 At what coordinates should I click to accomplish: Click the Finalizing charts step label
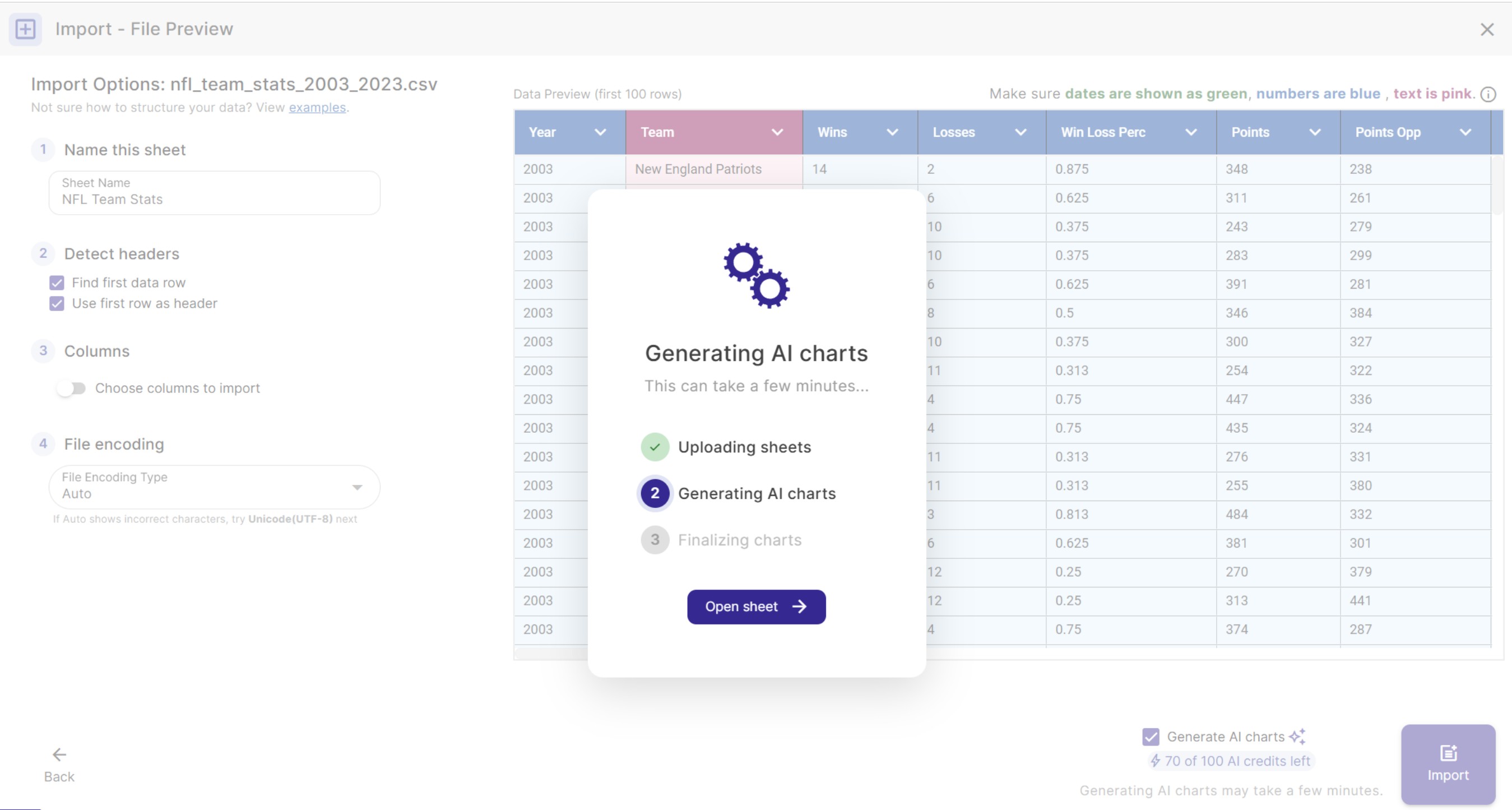pos(740,539)
